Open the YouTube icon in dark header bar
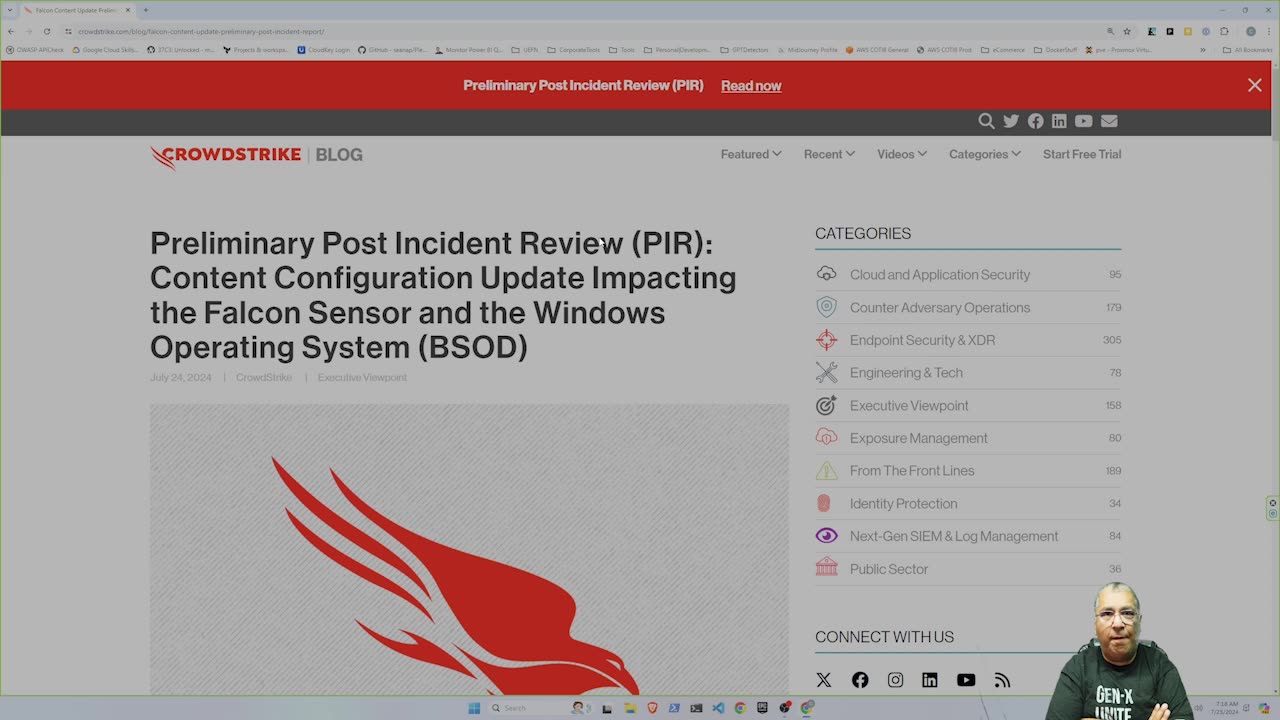 (1083, 121)
